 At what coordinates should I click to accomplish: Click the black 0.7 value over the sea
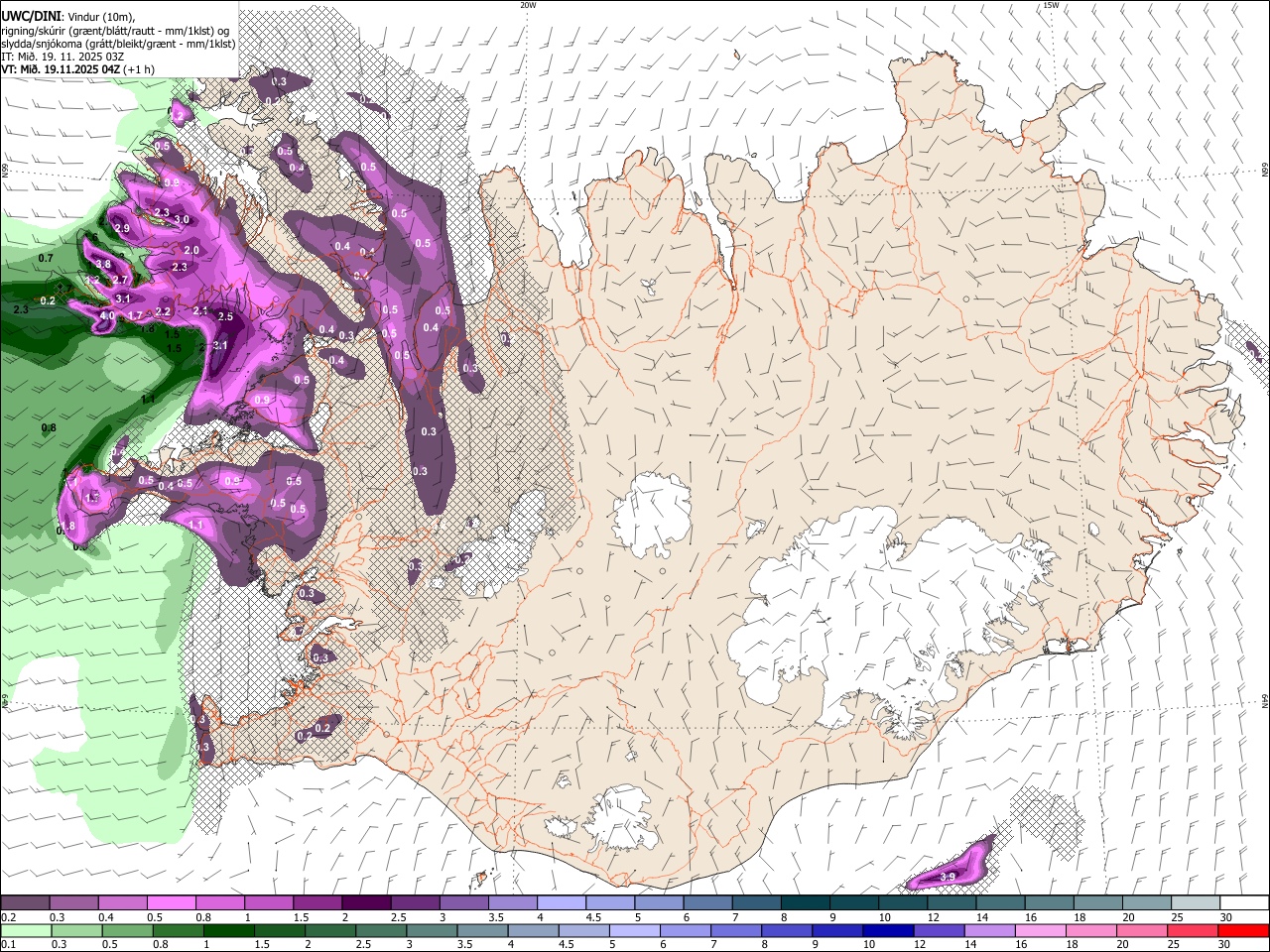point(46,259)
